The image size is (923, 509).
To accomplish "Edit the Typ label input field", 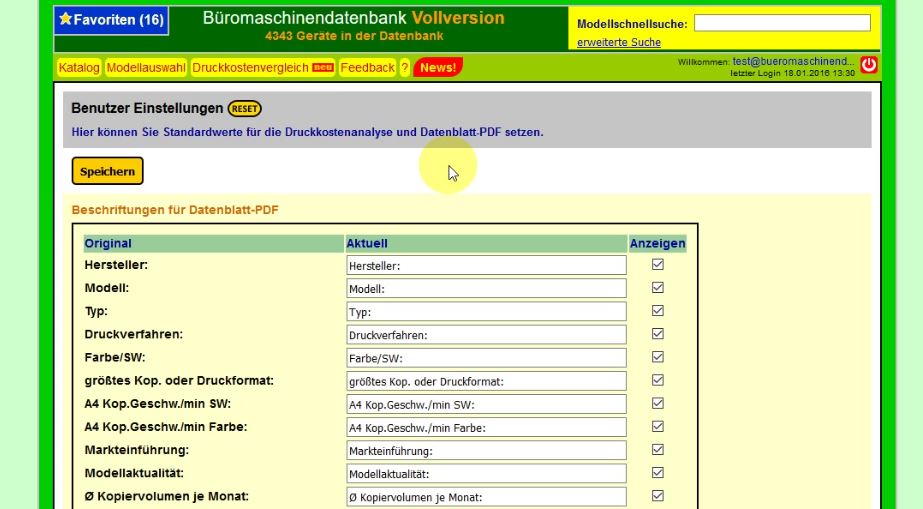I will [x=486, y=311].
